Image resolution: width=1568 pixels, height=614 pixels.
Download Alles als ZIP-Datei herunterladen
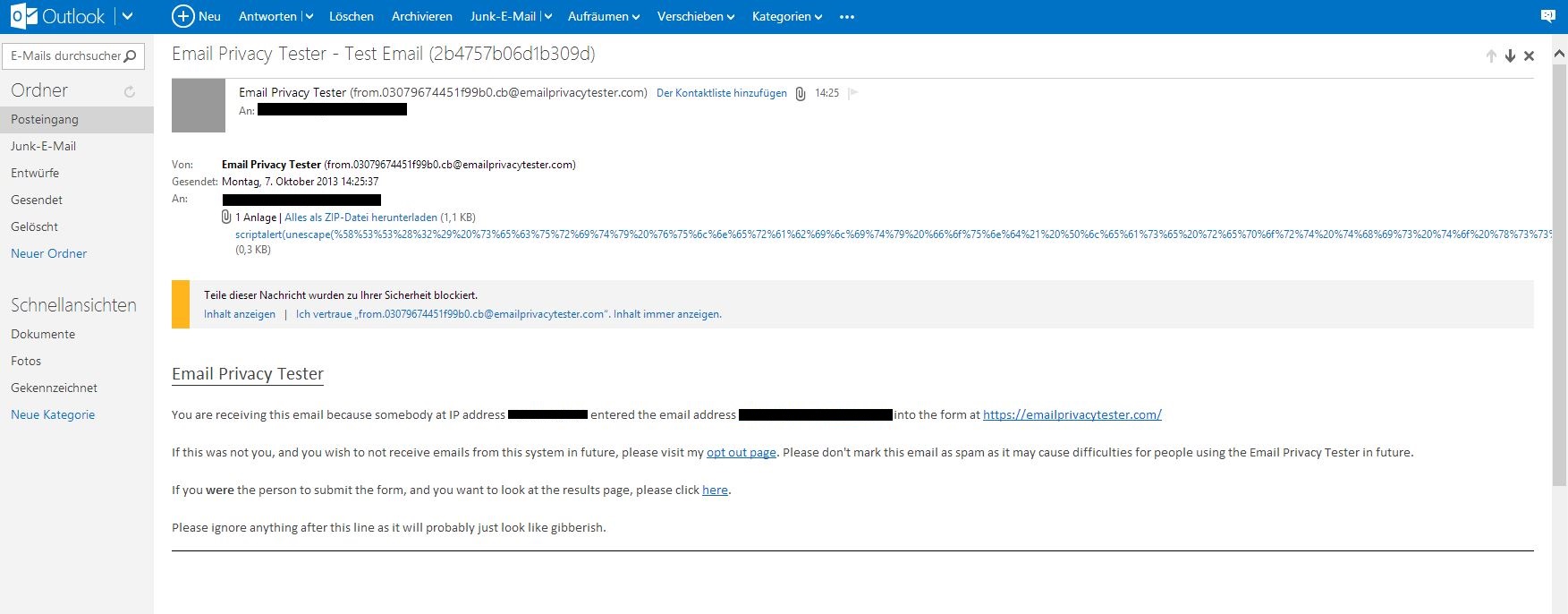pyautogui.click(x=360, y=217)
